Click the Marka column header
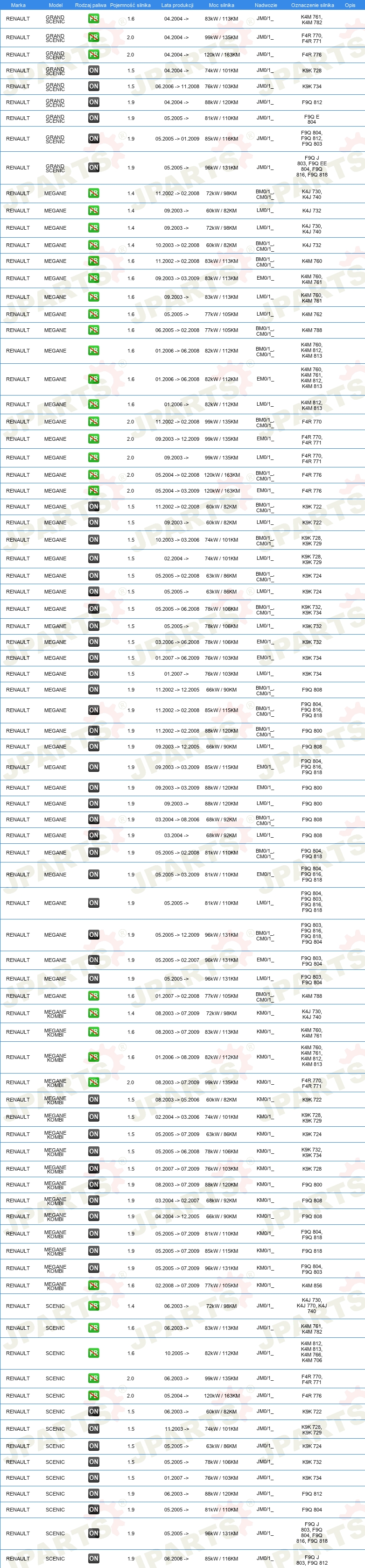The width and height of the screenshot is (365, 1568). (x=18, y=5)
